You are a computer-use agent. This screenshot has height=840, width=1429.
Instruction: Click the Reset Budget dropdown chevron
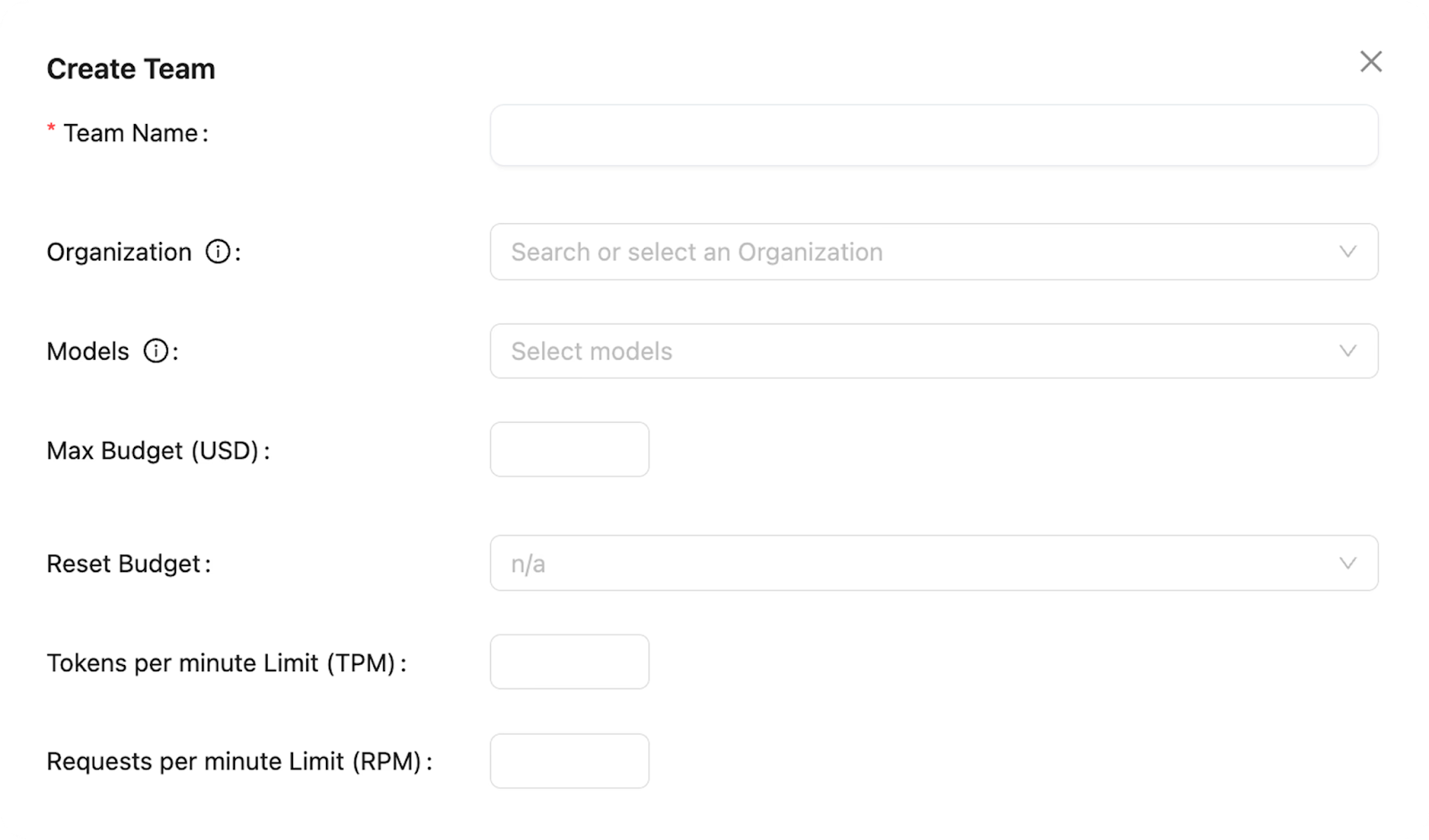tap(1349, 562)
